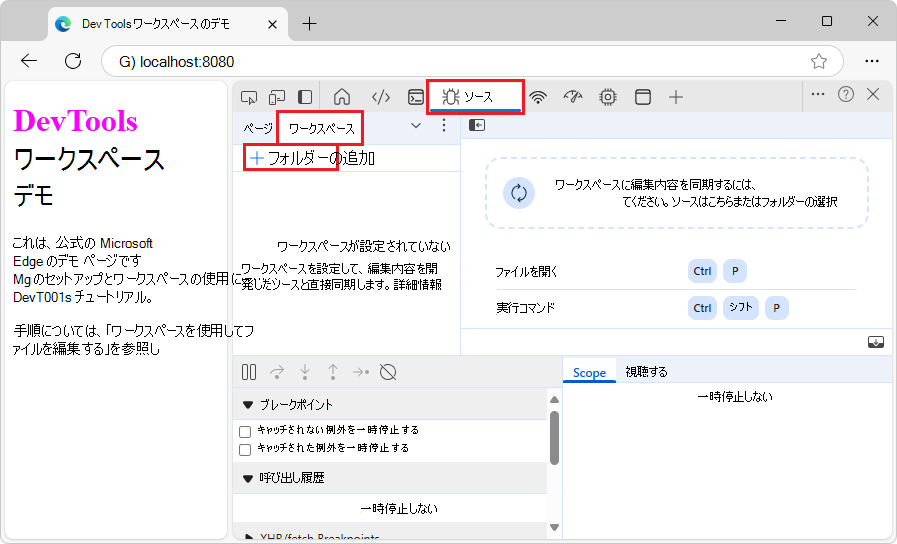Image resolution: width=897 pixels, height=544 pixels.
Task: Click Step into next function call
Action: point(305,372)
